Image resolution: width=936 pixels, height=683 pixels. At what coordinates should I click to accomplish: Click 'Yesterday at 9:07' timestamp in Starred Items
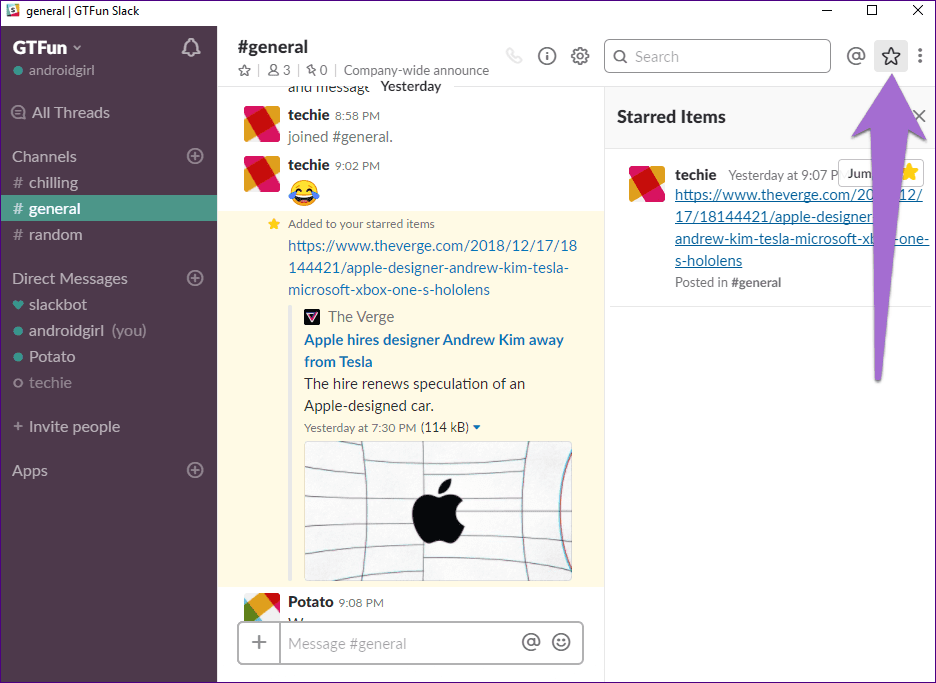(783, 175)
